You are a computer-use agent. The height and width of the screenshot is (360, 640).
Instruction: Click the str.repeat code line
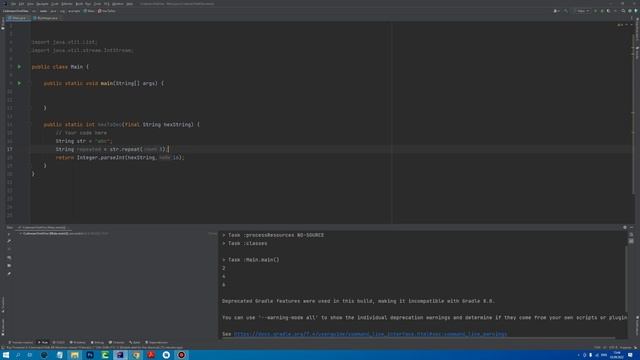112,149
